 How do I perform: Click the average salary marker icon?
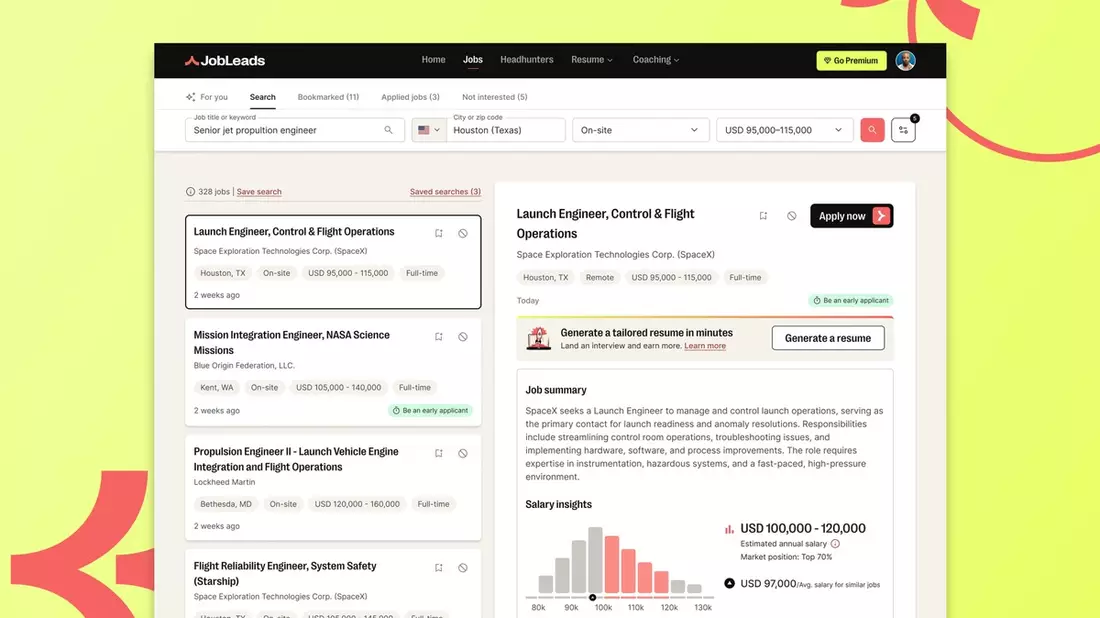[730, 583]
